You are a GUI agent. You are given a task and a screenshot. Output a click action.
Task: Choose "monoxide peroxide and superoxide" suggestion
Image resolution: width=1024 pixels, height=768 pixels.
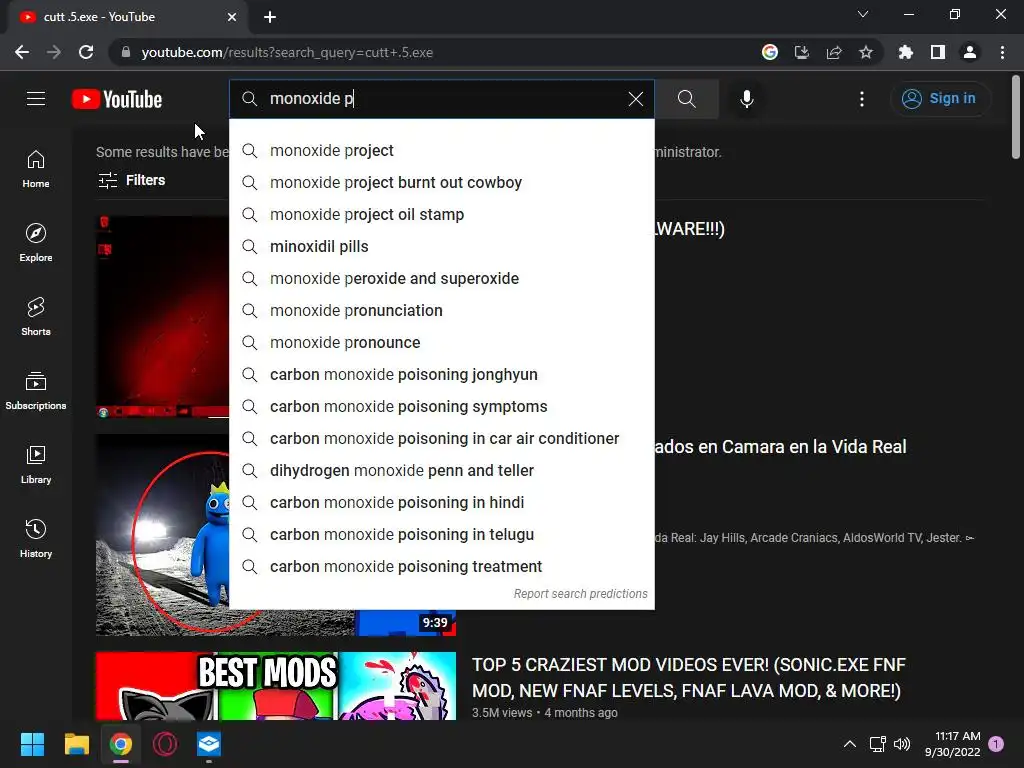pos(441,278)
